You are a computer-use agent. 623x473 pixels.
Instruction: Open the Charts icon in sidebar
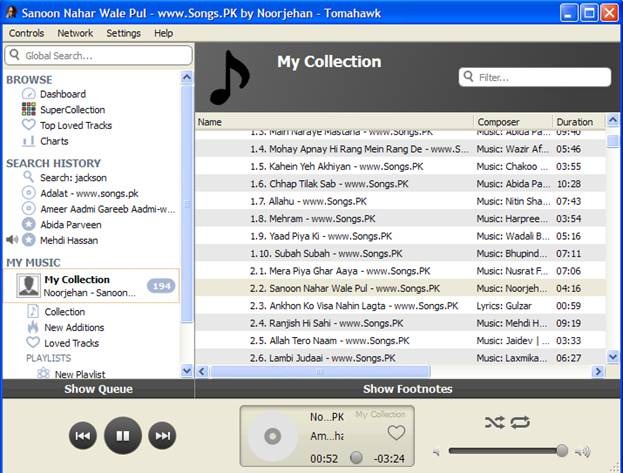tap(29, 142)
